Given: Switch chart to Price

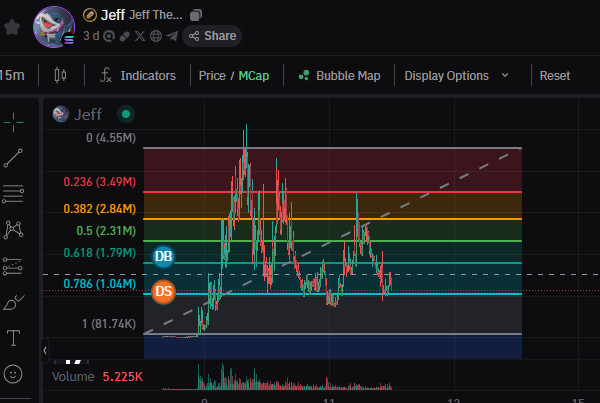Looking at the screenshot, I should (x=212, y=76).
